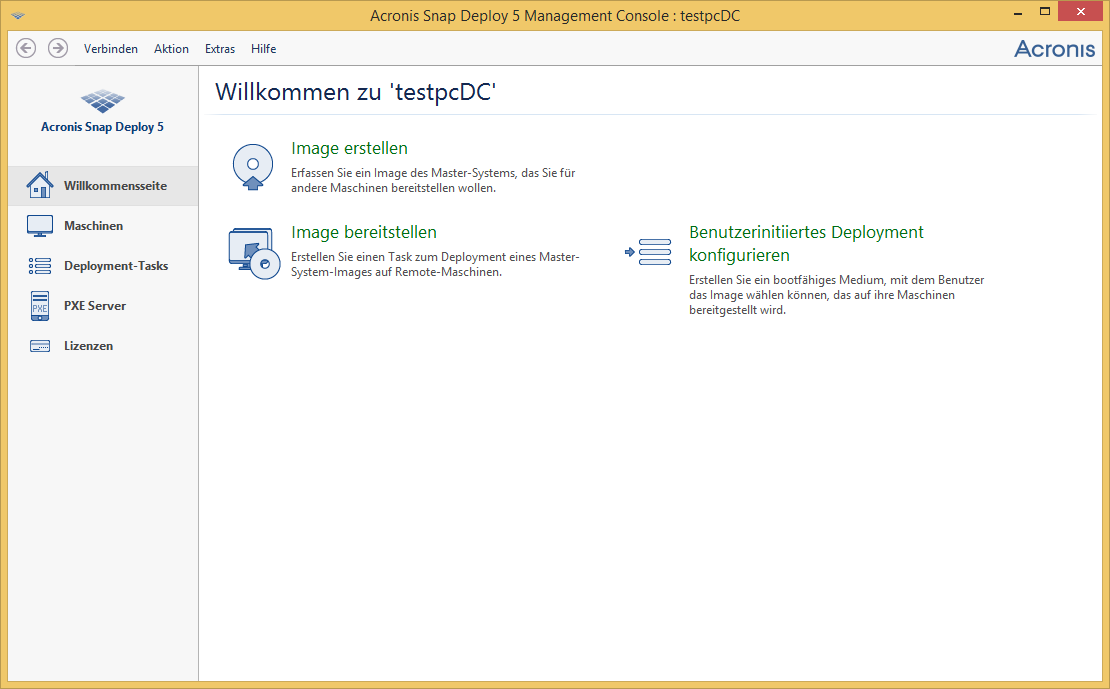Click the Willkommen zu 'testpcDC' heading
1110x689 pixels.
[x=355, y=92]
